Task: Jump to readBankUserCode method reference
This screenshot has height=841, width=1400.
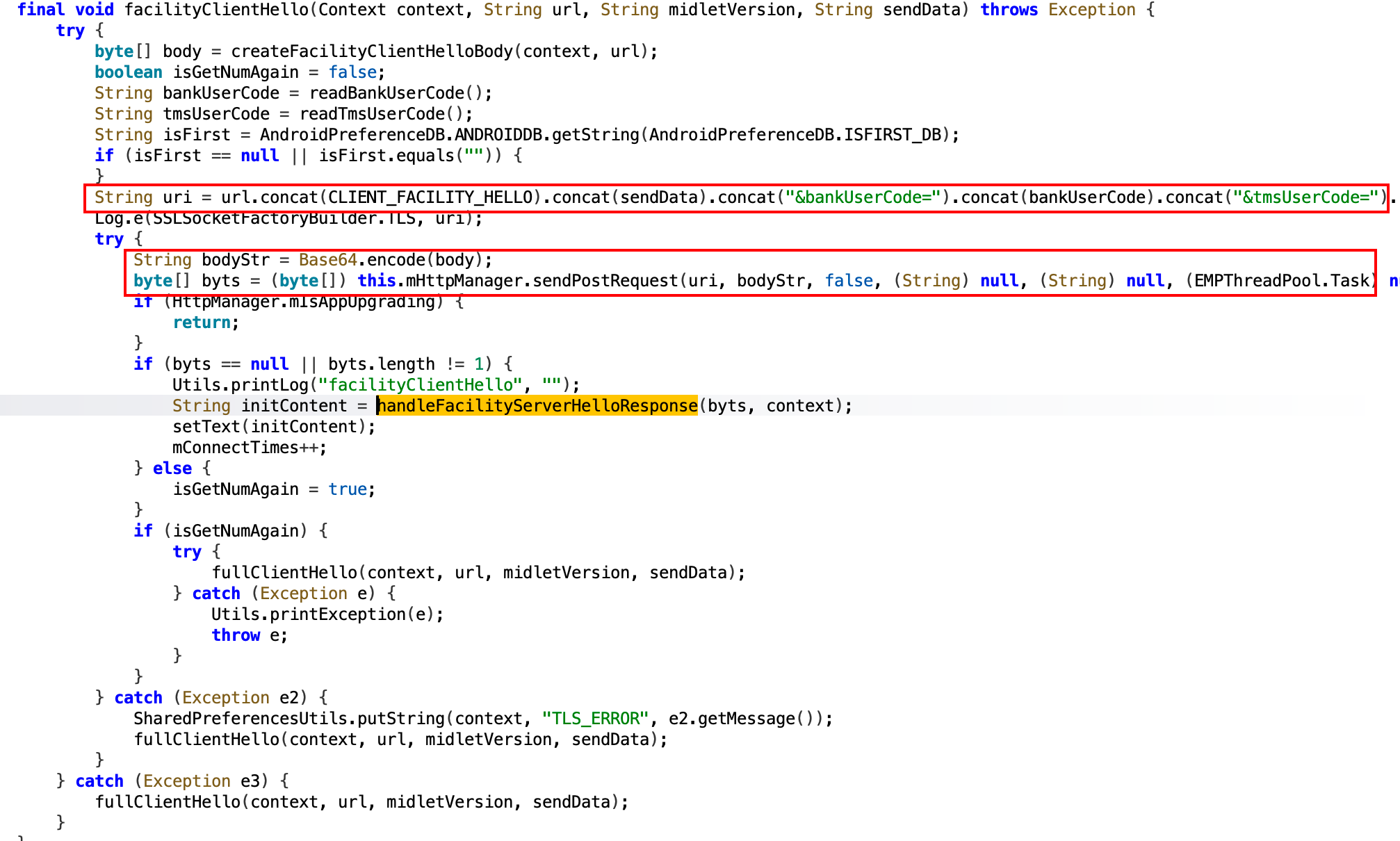Action: point(386,93)
